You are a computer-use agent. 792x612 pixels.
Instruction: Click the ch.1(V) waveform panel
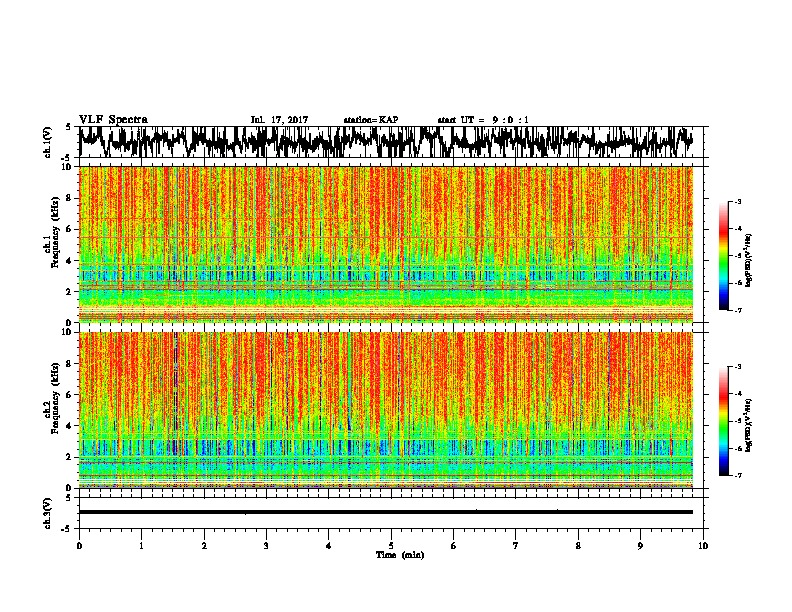(x=391, y=142)
